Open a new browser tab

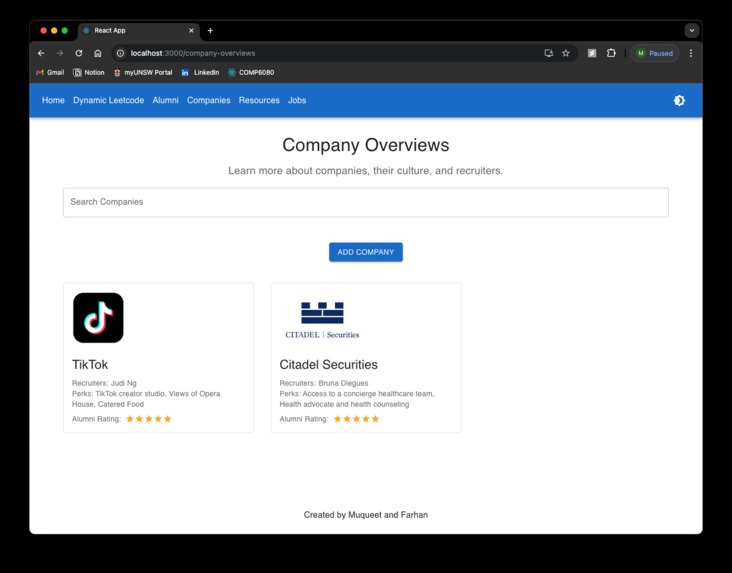pyautogui.click(x=210, y=30)
